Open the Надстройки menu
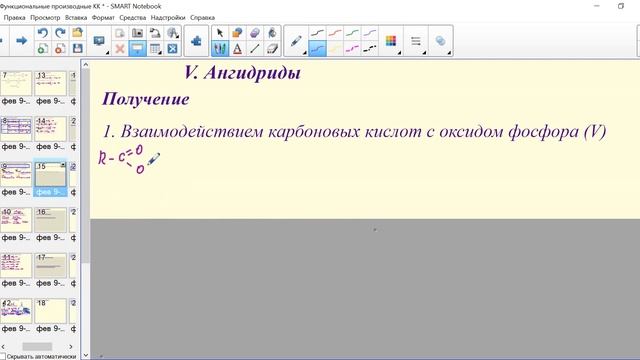640x360 pixels. (x=168, y=18)
